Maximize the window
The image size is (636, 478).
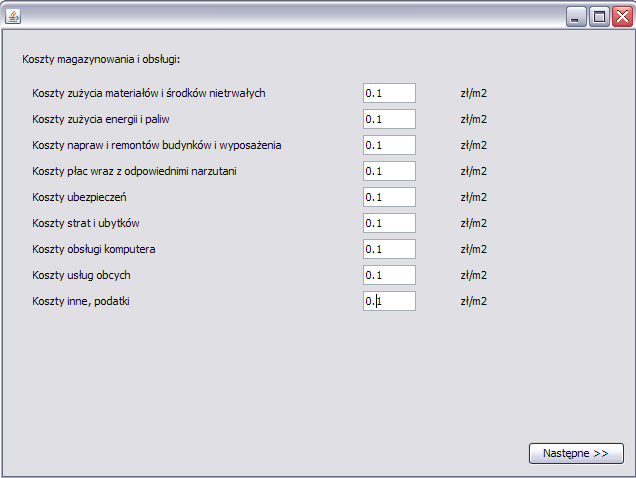599,17
